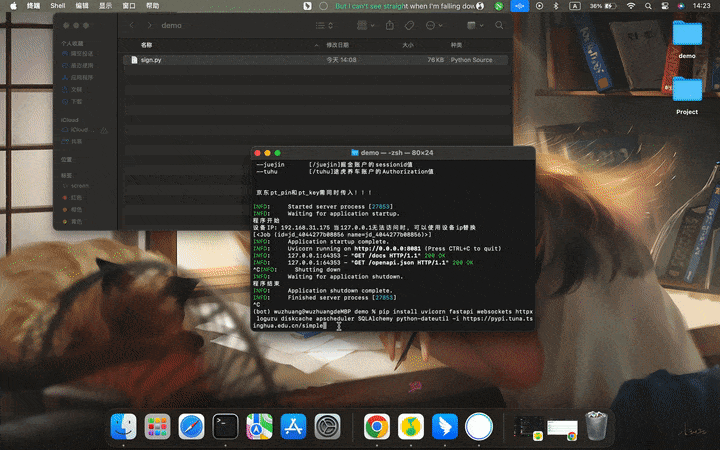Image resolution: width=720 pixels, height=450 pixels.
Task: Open Maps from the Dock
Action: 259,427
